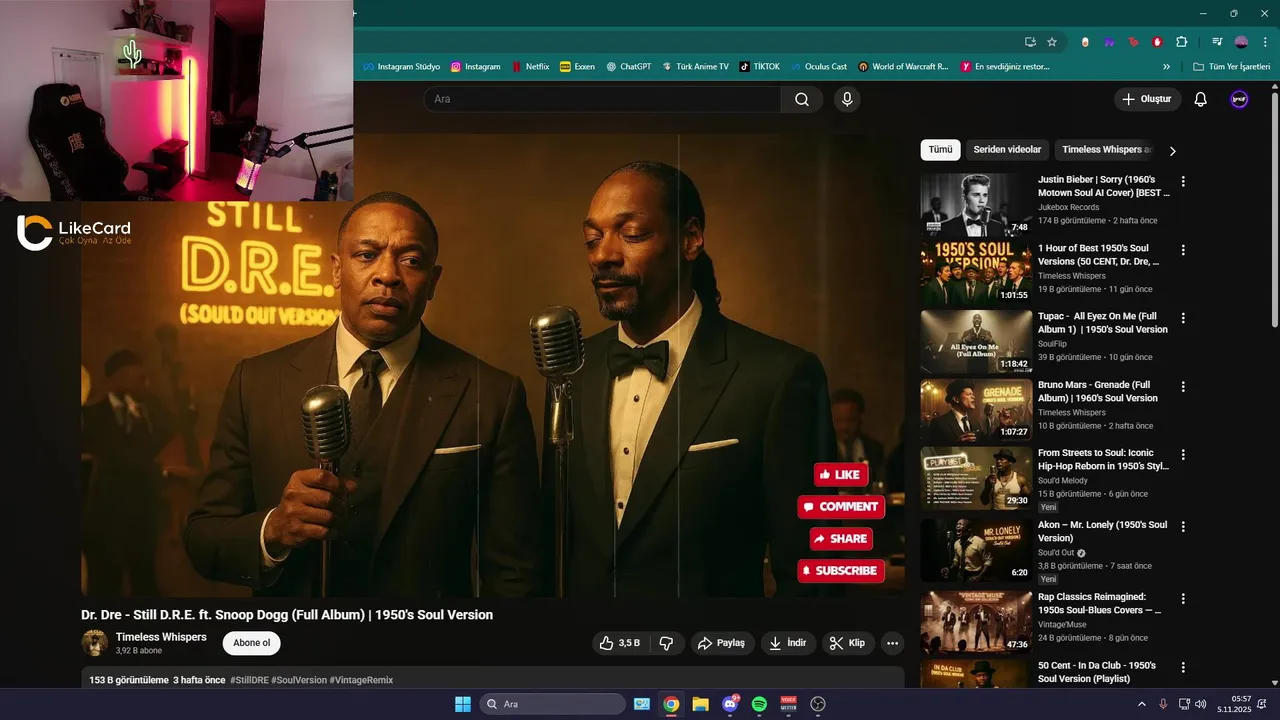The image size is (1280, 720).
Task: Open the Instagram Stüdyo bookmark
Action: 401,67
